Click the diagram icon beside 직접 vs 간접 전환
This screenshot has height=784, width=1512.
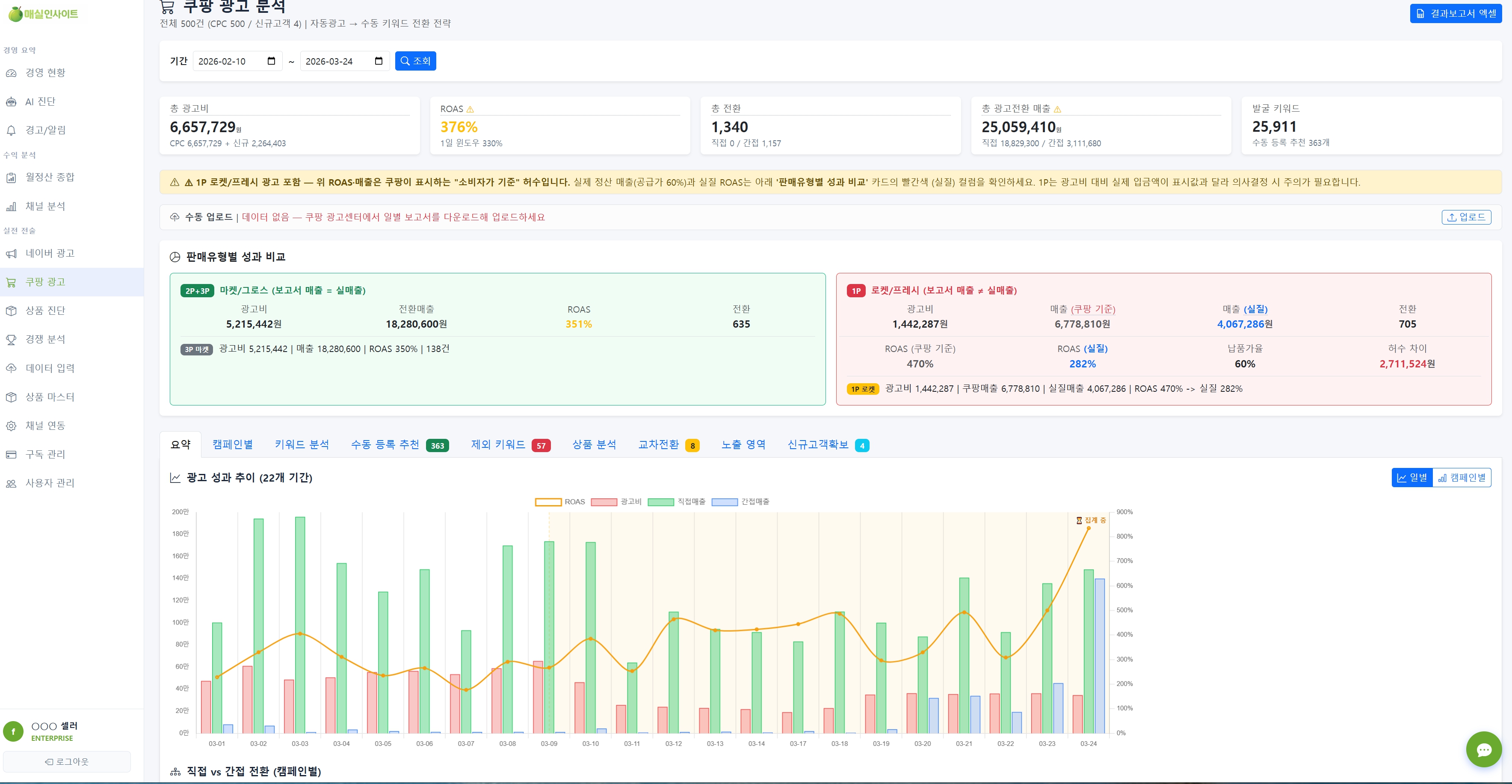[x=175, y=772]
